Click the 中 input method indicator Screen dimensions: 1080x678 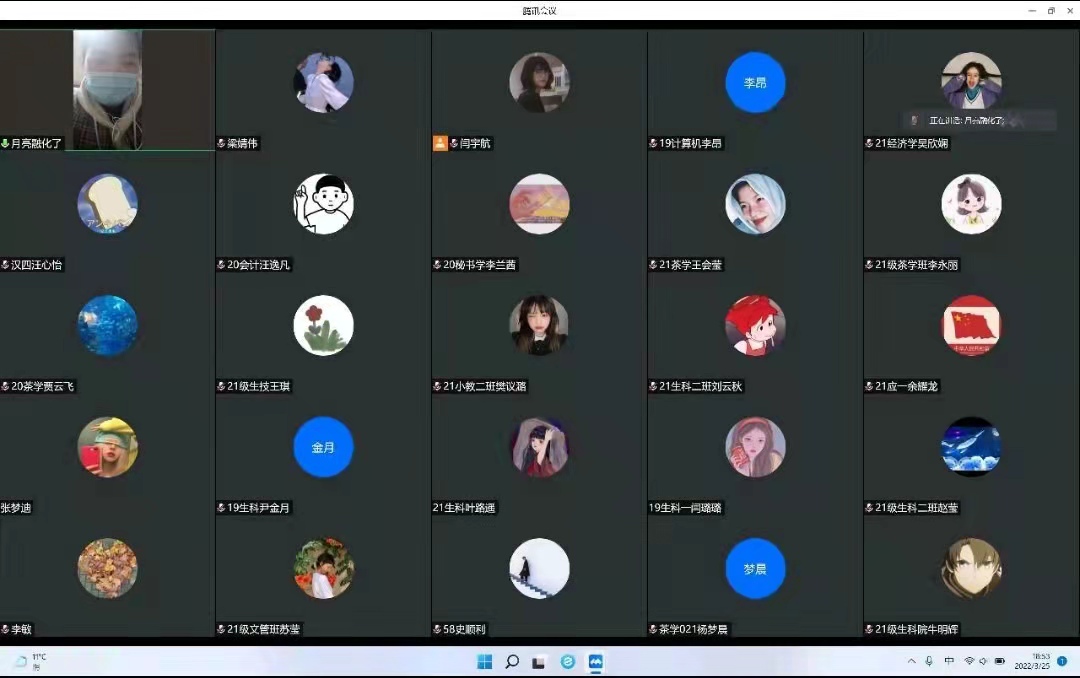coord(949,661)
